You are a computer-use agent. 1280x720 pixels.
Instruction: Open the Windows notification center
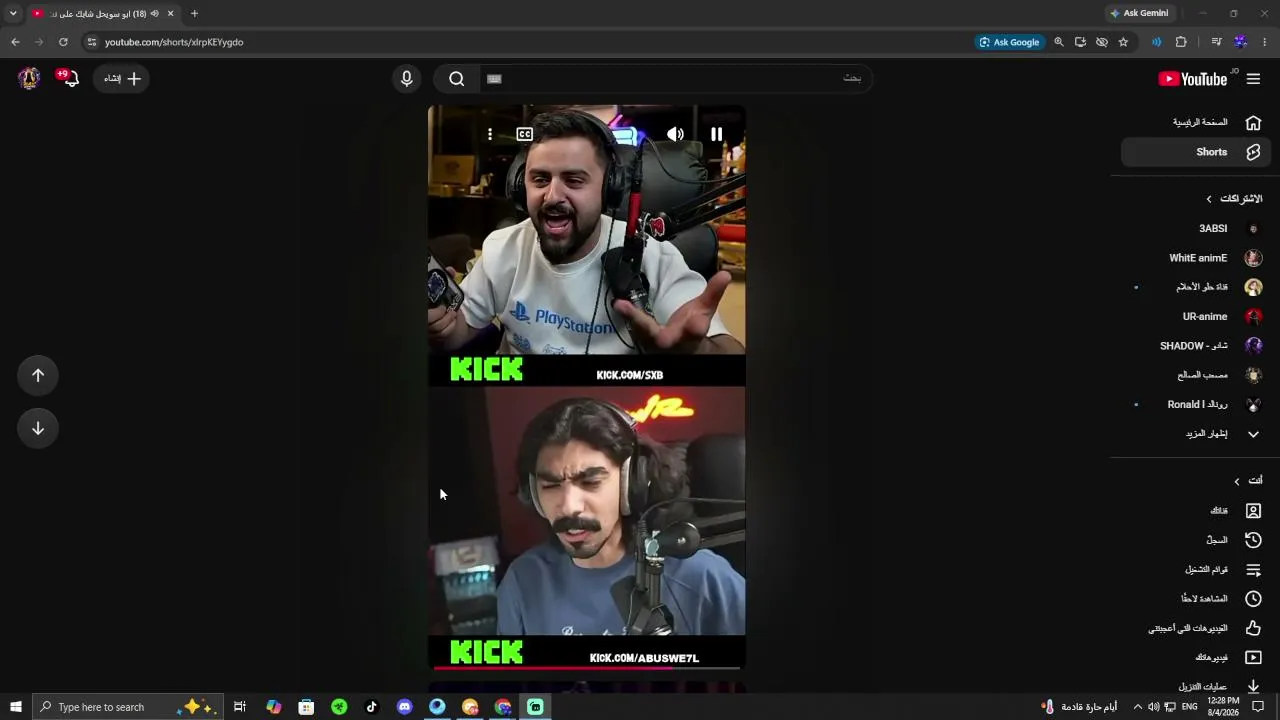click(1259, 707)
